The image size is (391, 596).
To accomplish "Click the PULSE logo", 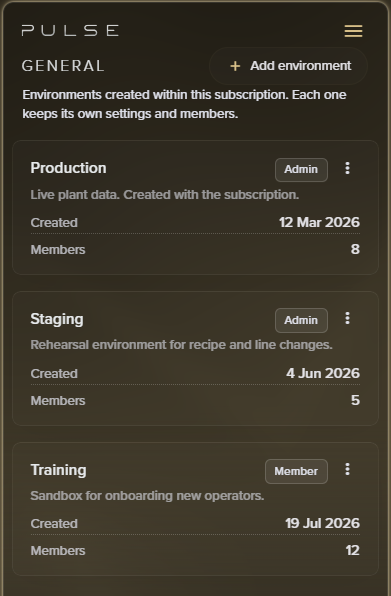I will (70, 30).
